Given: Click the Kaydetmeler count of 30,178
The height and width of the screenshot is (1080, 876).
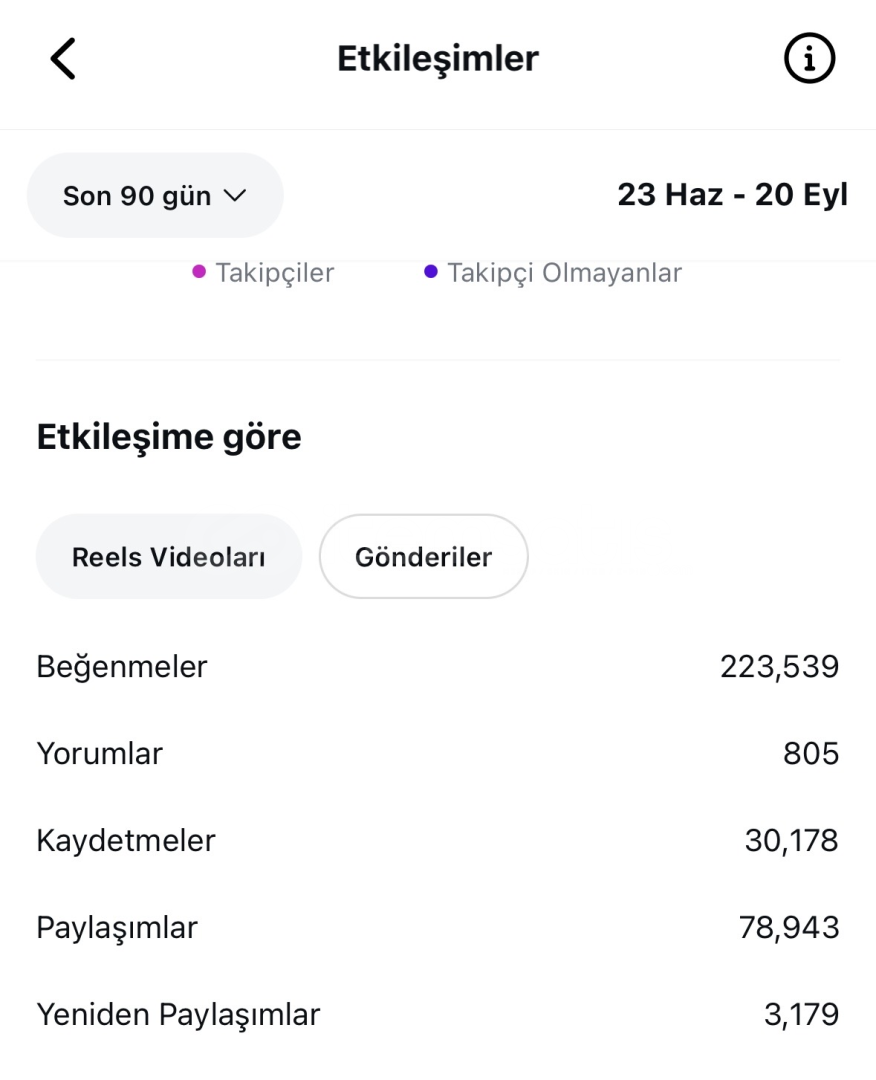Looking at the screenshot, I should (x=790, y=842).
